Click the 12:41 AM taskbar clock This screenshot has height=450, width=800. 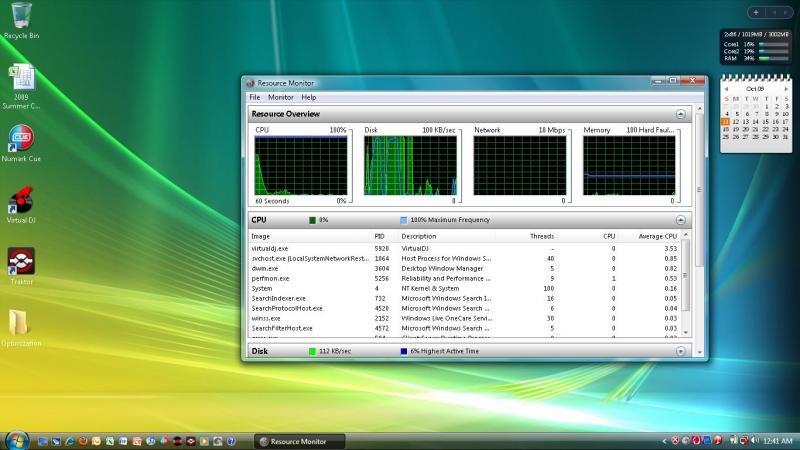(778, 441)
